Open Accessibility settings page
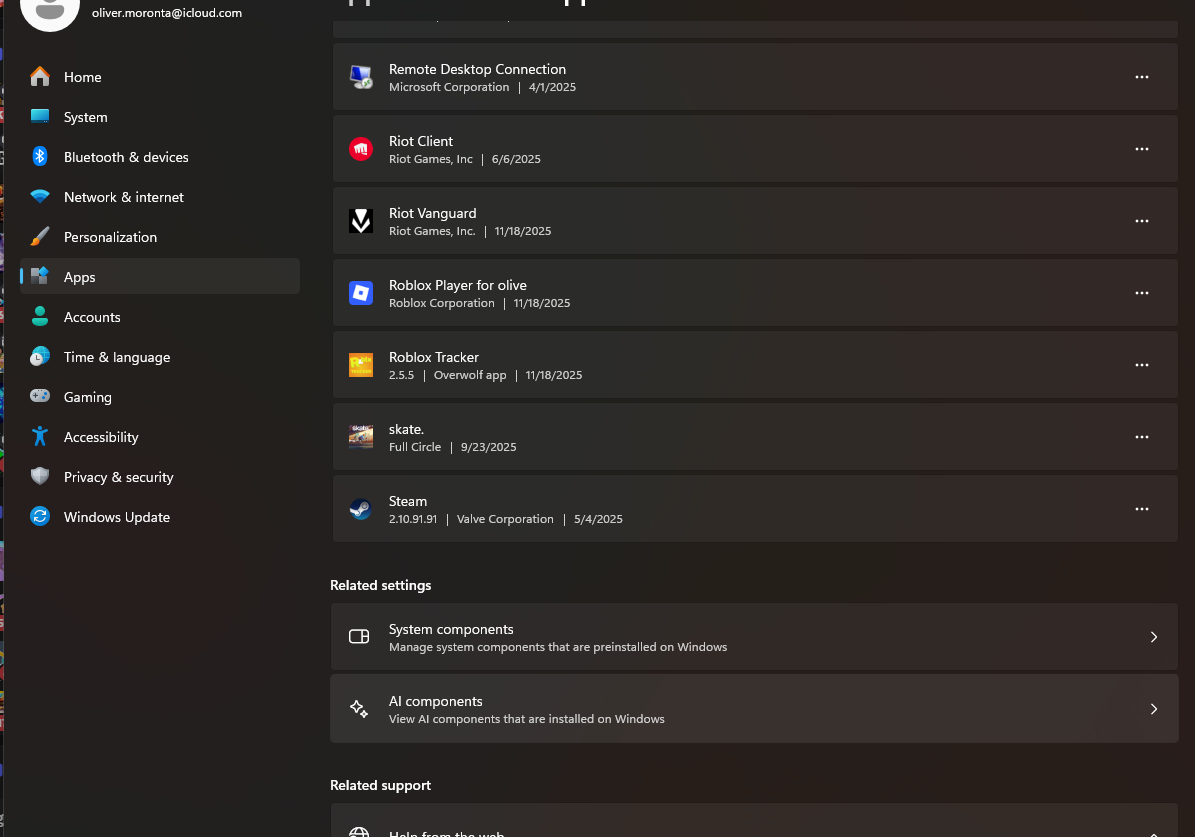 pos(159,437)
